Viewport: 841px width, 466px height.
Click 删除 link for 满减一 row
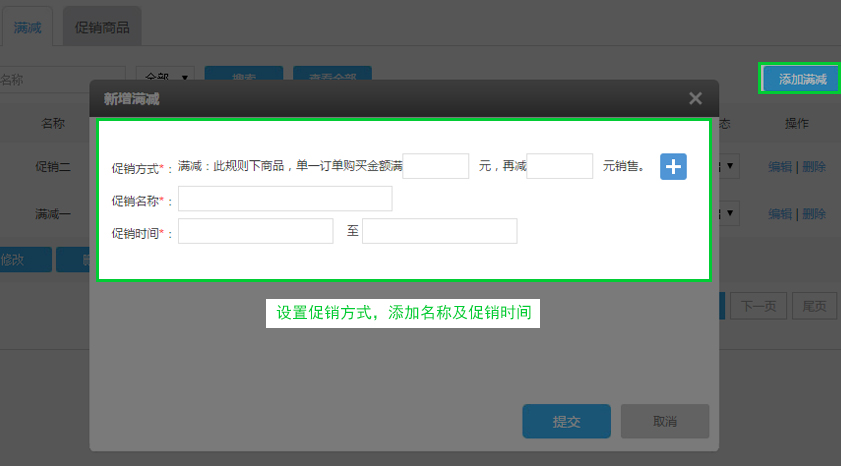pos(814,213)
